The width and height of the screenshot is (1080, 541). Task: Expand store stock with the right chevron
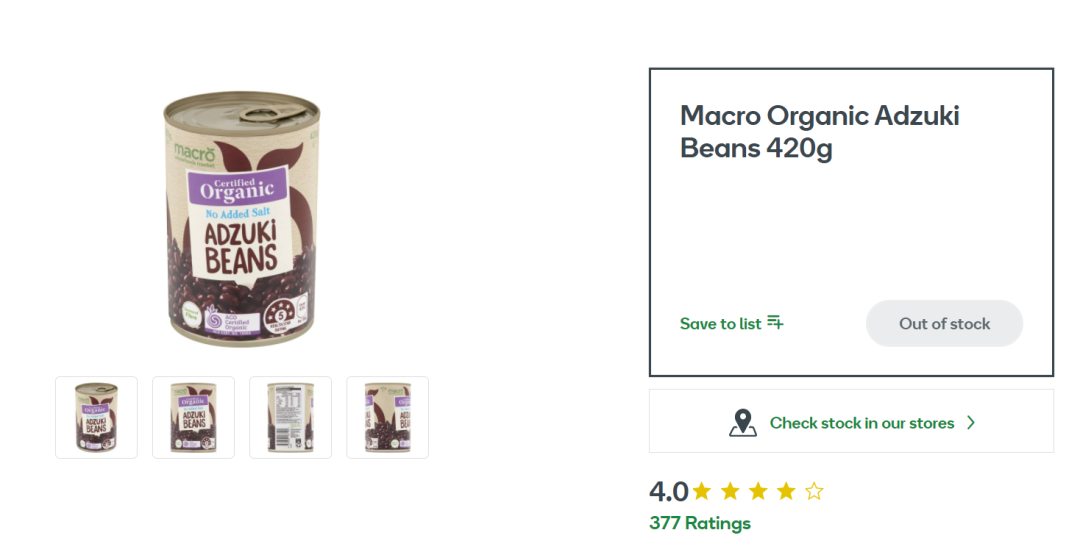(970, 423)
